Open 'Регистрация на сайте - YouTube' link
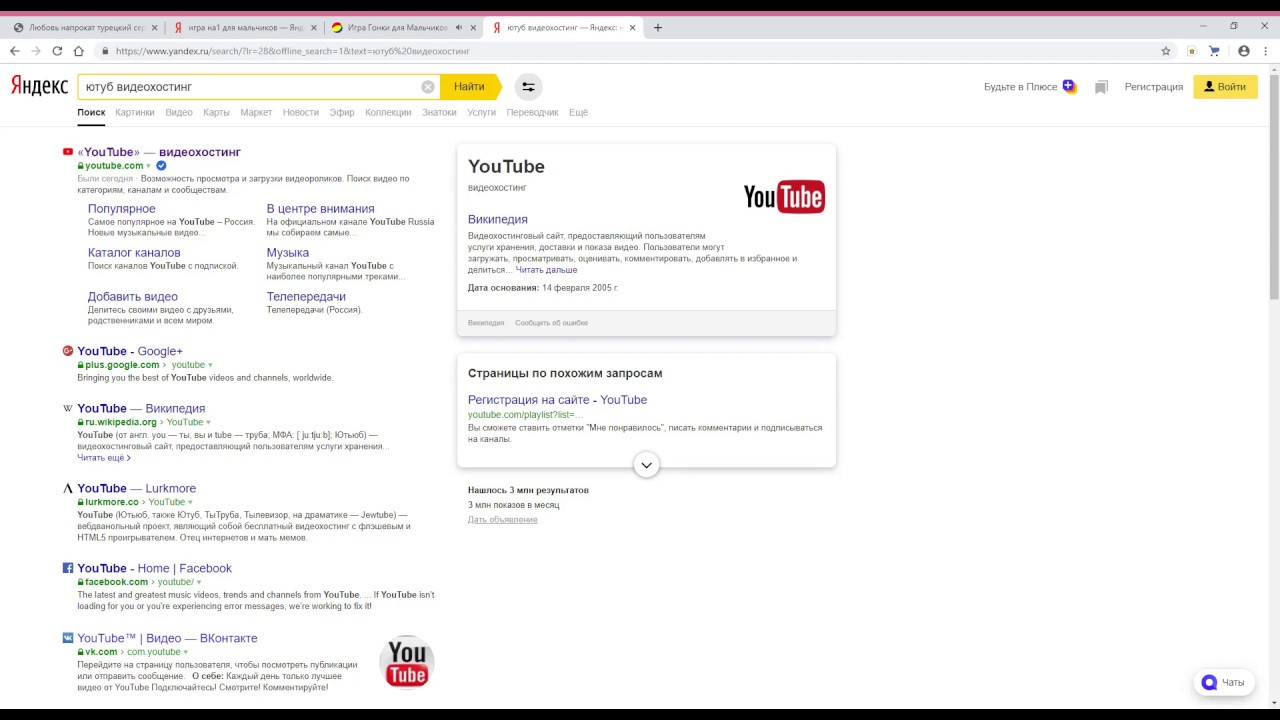 click(557, 400)
